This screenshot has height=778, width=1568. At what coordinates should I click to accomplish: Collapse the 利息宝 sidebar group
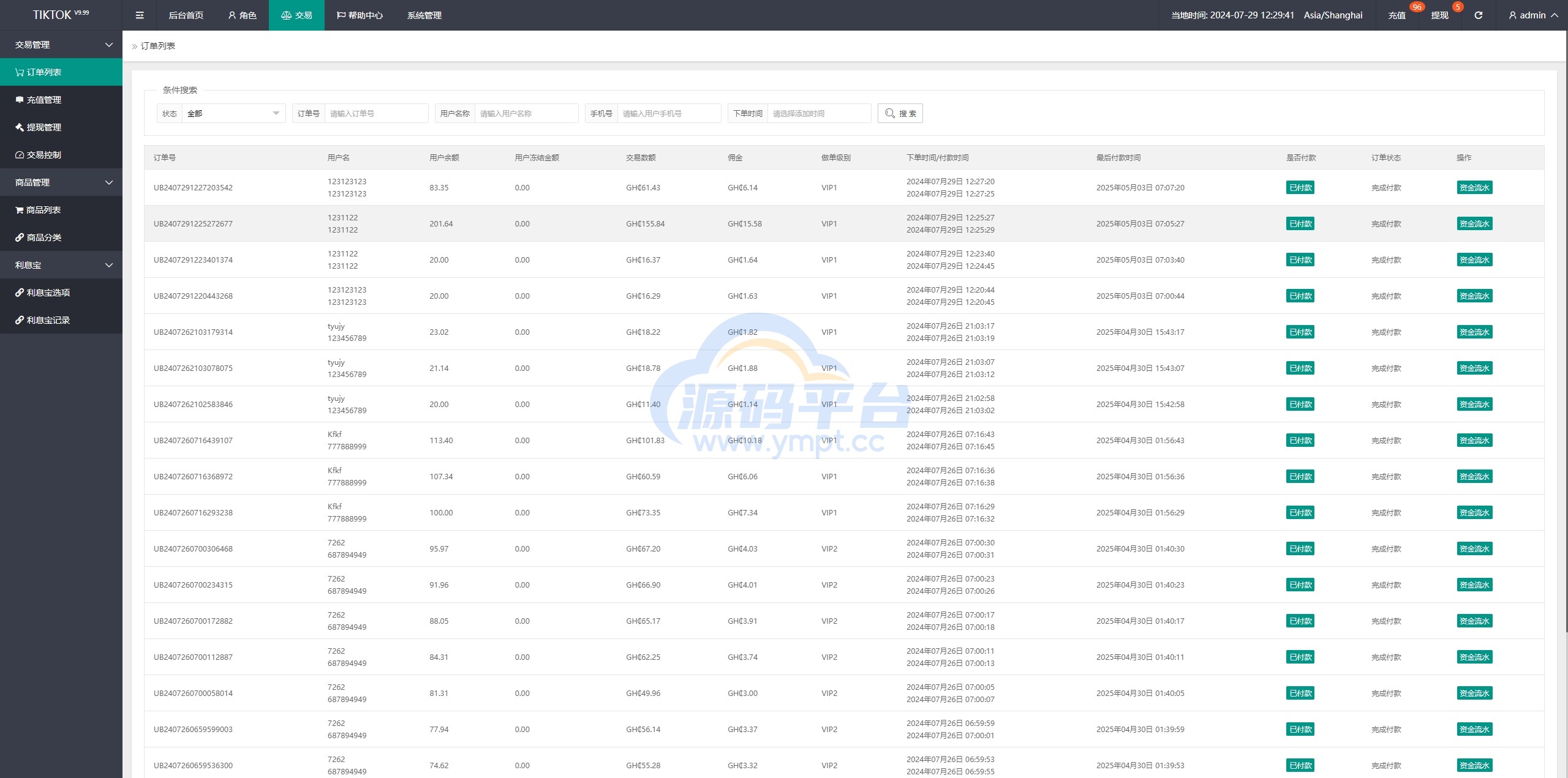click(61, 265)
